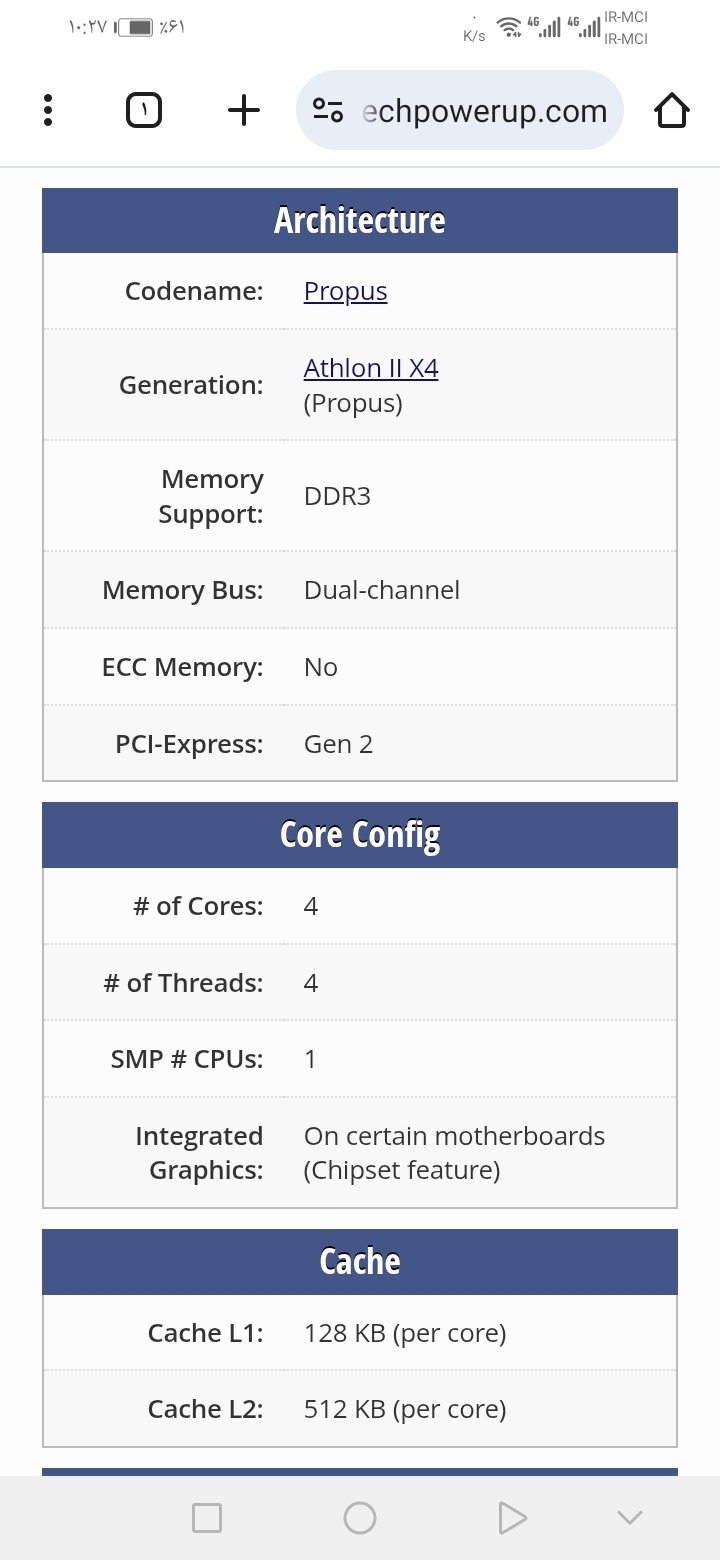720x1560 pixels.
Task: Select the Integrated Graphics chipset feature text
Action: click(454, 1153)
